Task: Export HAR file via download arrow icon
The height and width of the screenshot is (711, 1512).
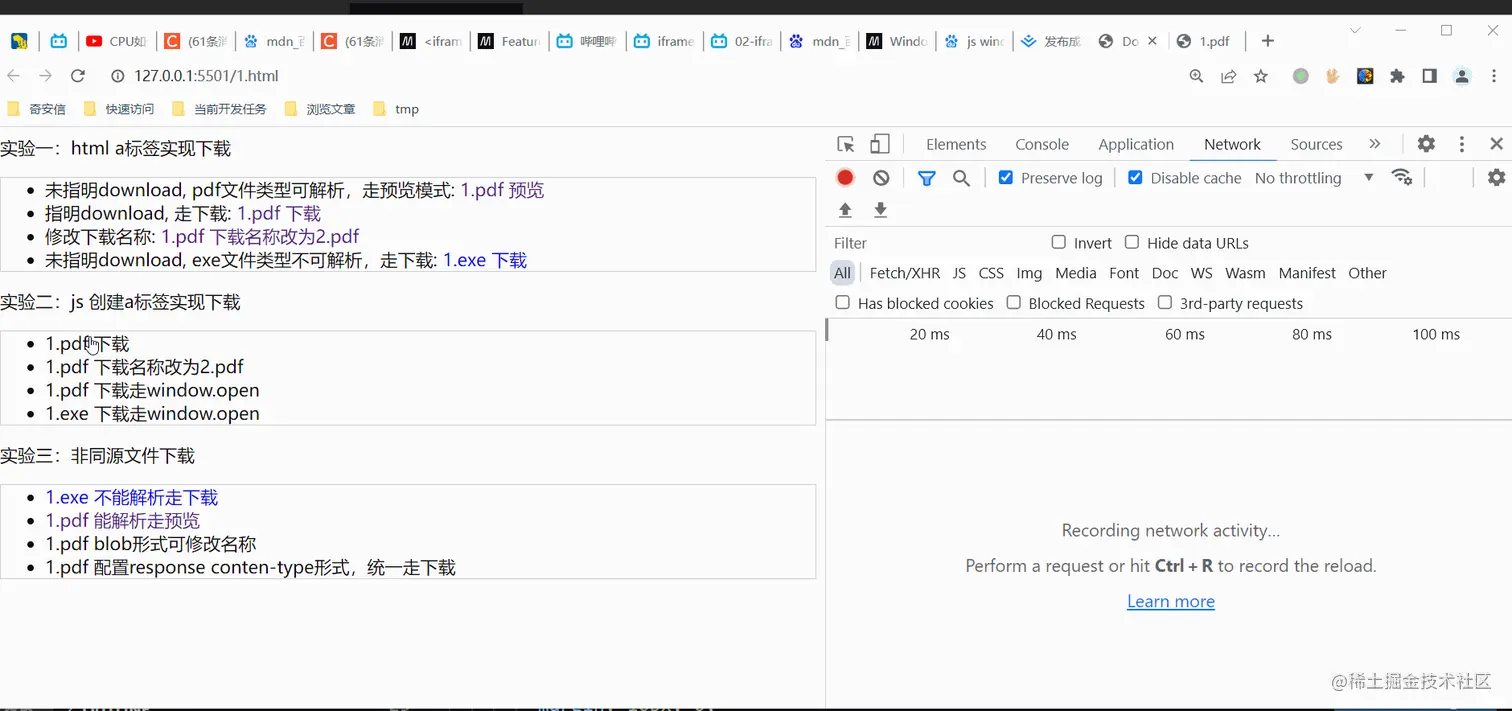Action: click(880, 210)
